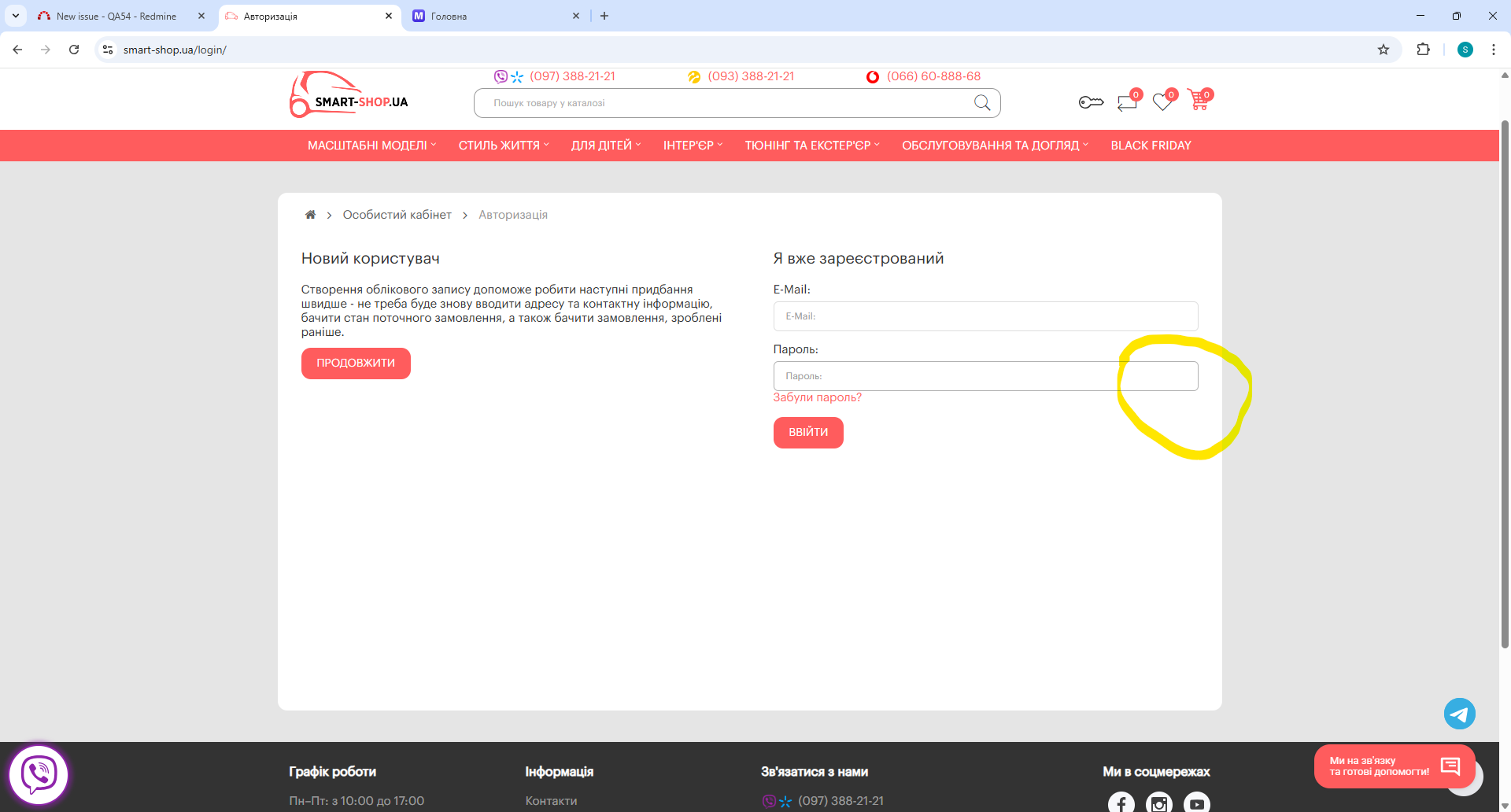Image resolution: width=1511 pixels, height=812 pixels.
Task: Open the compare products icon
Action: (1127, 102)
